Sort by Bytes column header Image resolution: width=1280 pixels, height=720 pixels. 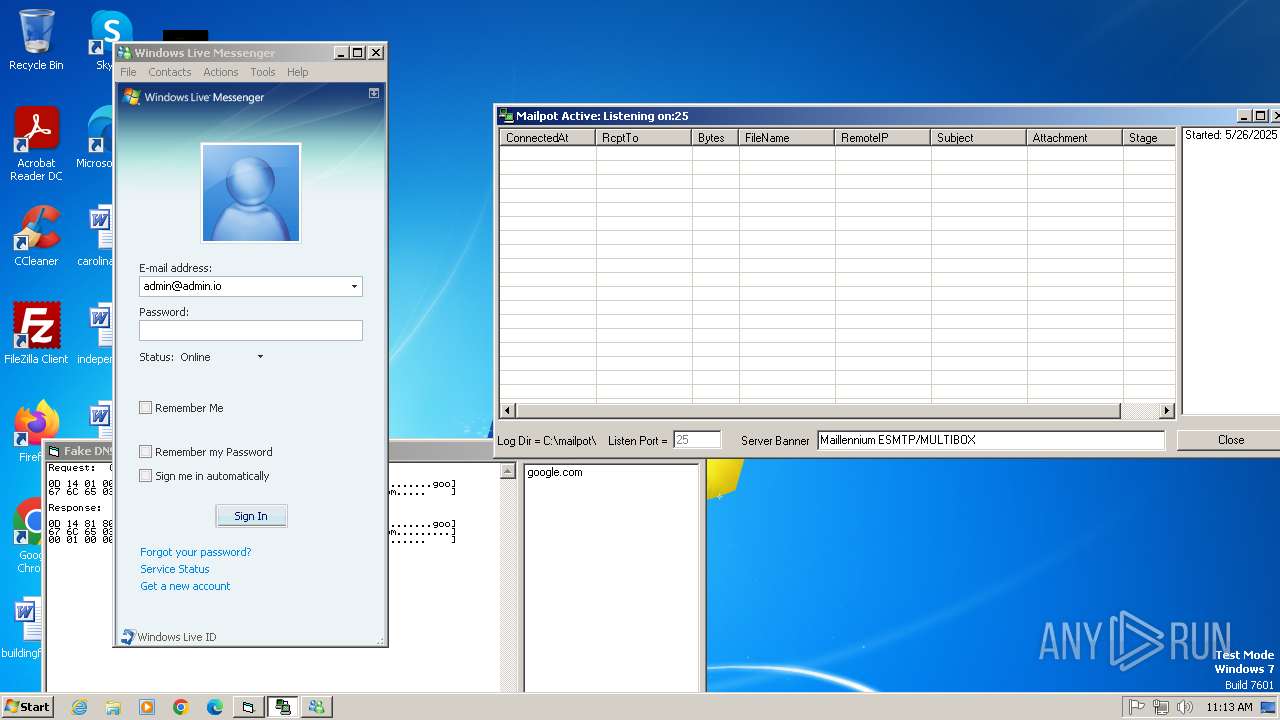715,138
